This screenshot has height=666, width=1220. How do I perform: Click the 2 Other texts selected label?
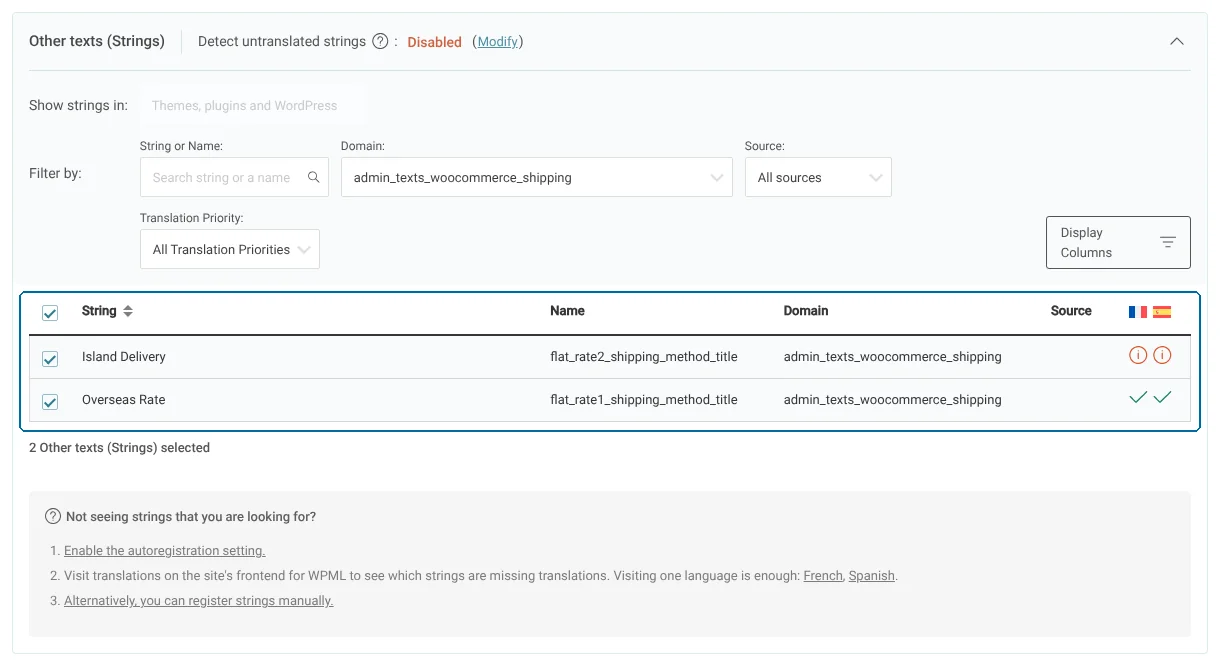pyautogui.click(x=119, y=447)
